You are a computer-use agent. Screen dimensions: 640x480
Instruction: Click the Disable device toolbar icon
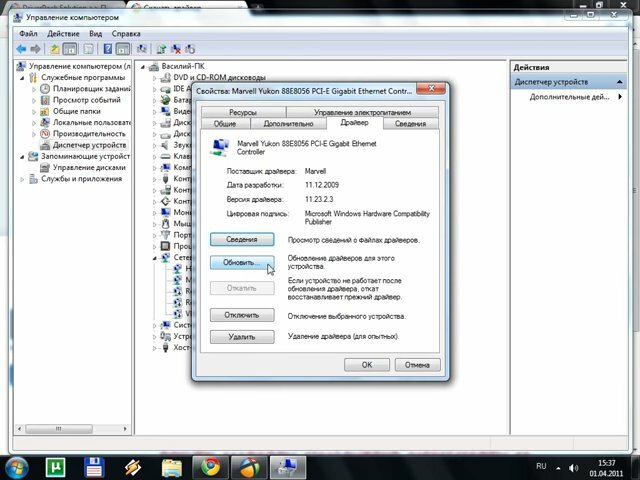point(190,49)
